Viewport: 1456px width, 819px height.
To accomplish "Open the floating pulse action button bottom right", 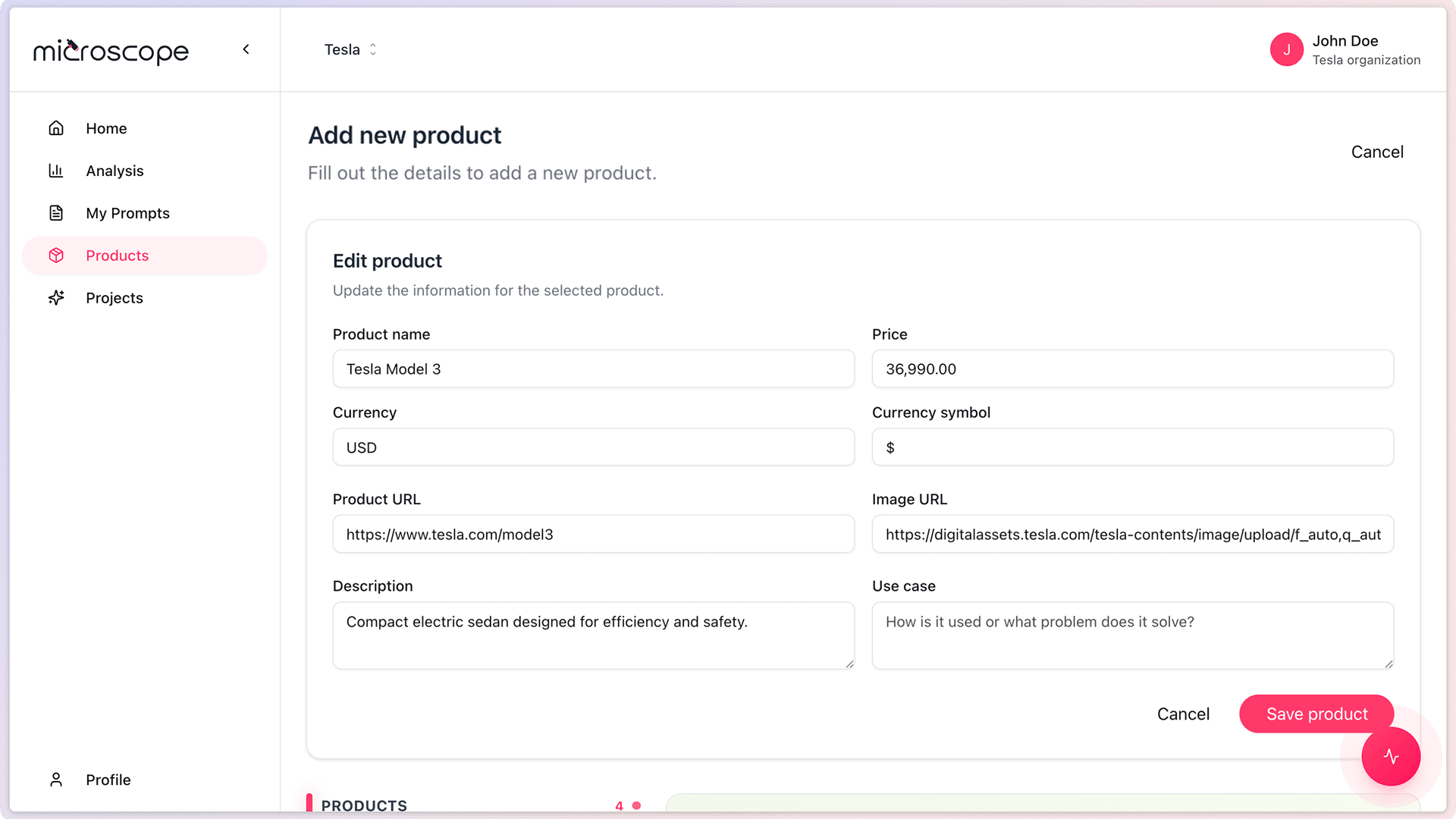I will [1392, 756].
